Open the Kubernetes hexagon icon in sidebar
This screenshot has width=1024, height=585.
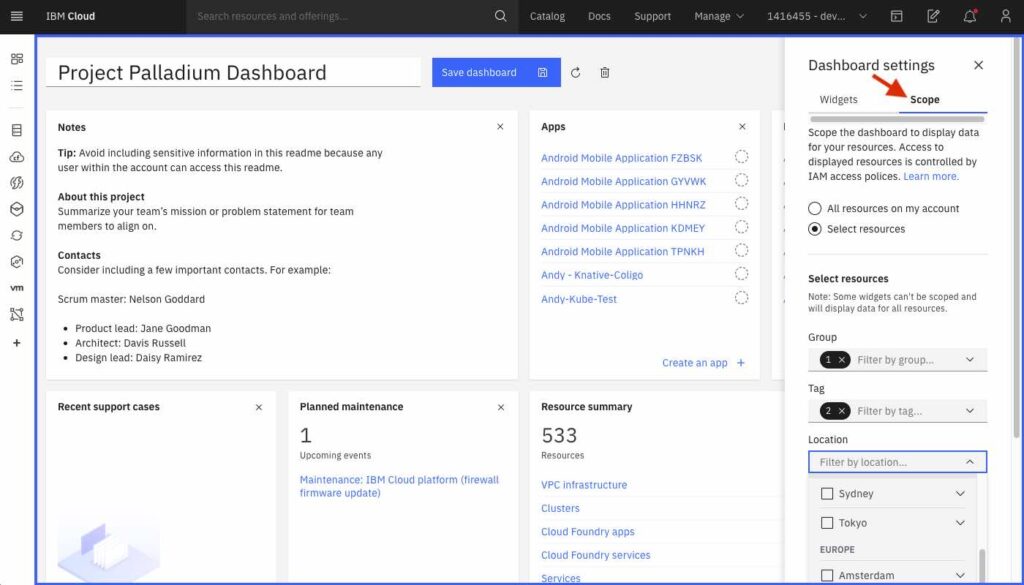pyautogui.click(x=17, y=209)
